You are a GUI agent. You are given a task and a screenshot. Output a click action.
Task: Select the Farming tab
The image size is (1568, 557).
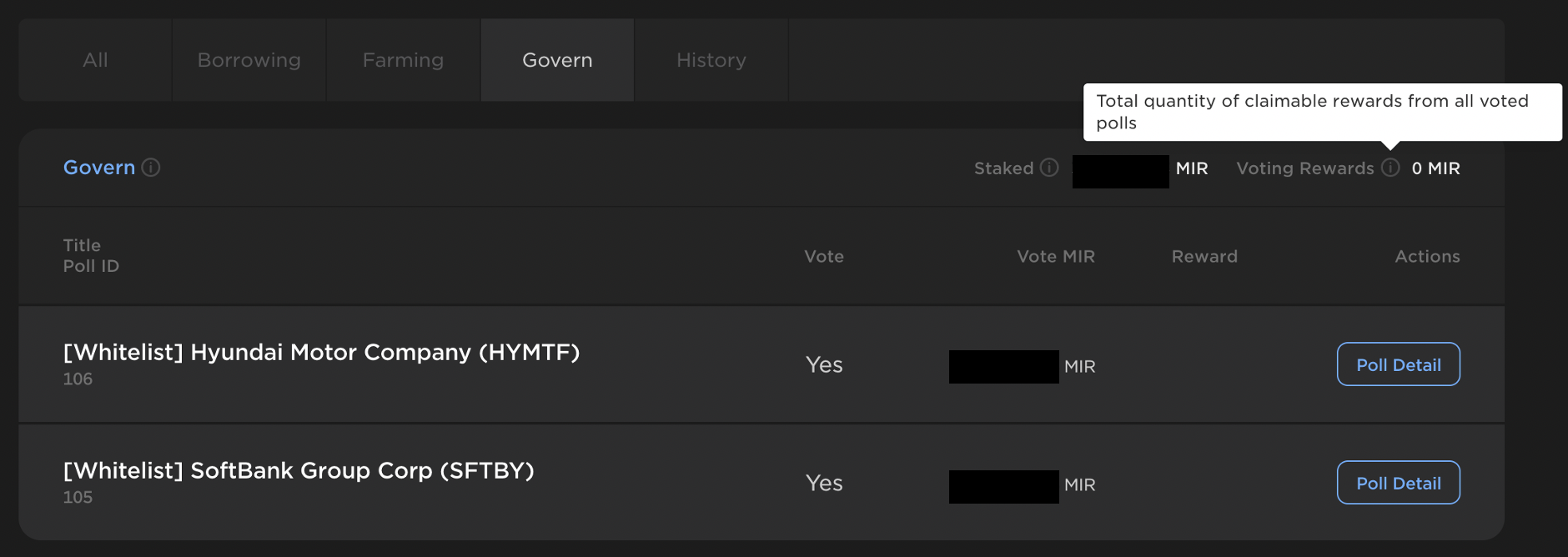point(403,59)
